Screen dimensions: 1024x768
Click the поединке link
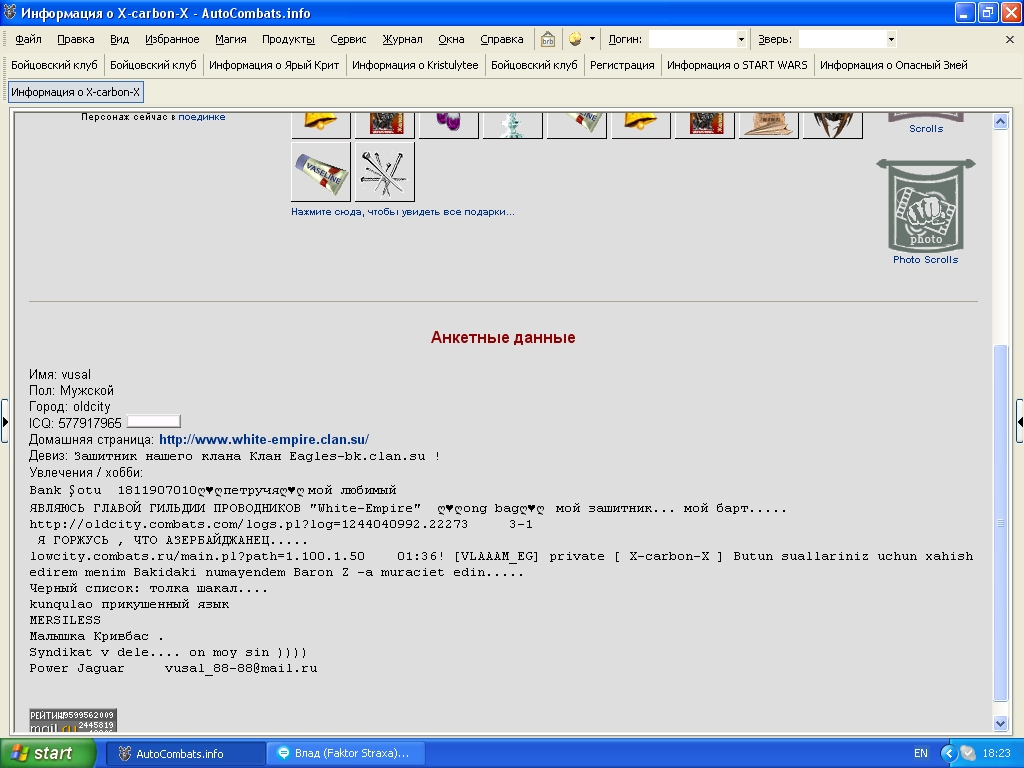202,117
